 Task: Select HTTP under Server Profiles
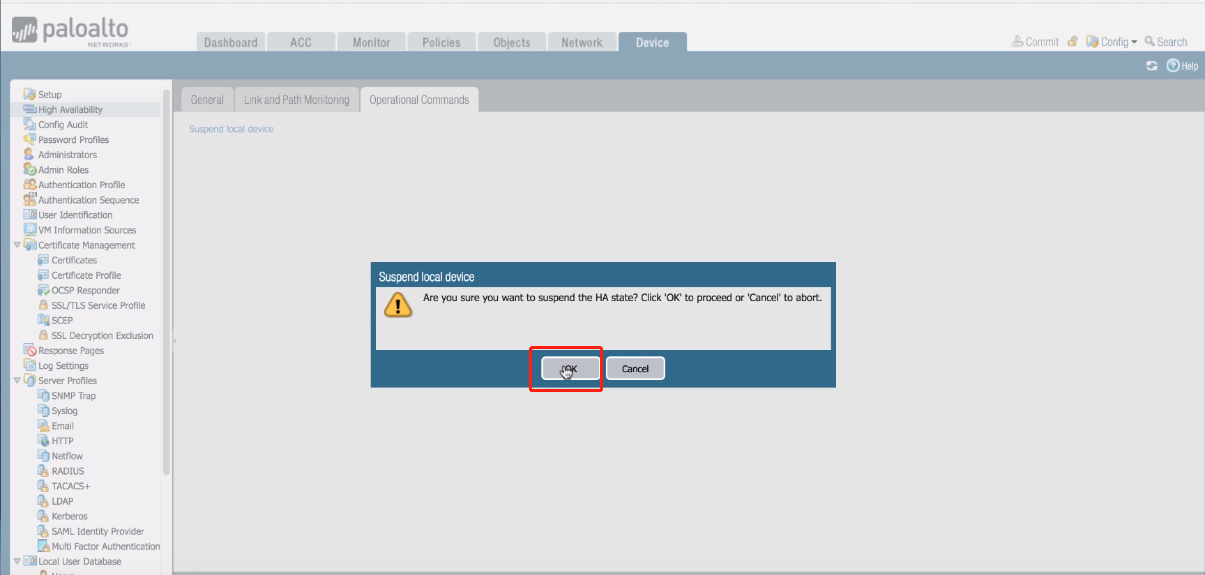point(62,440)
